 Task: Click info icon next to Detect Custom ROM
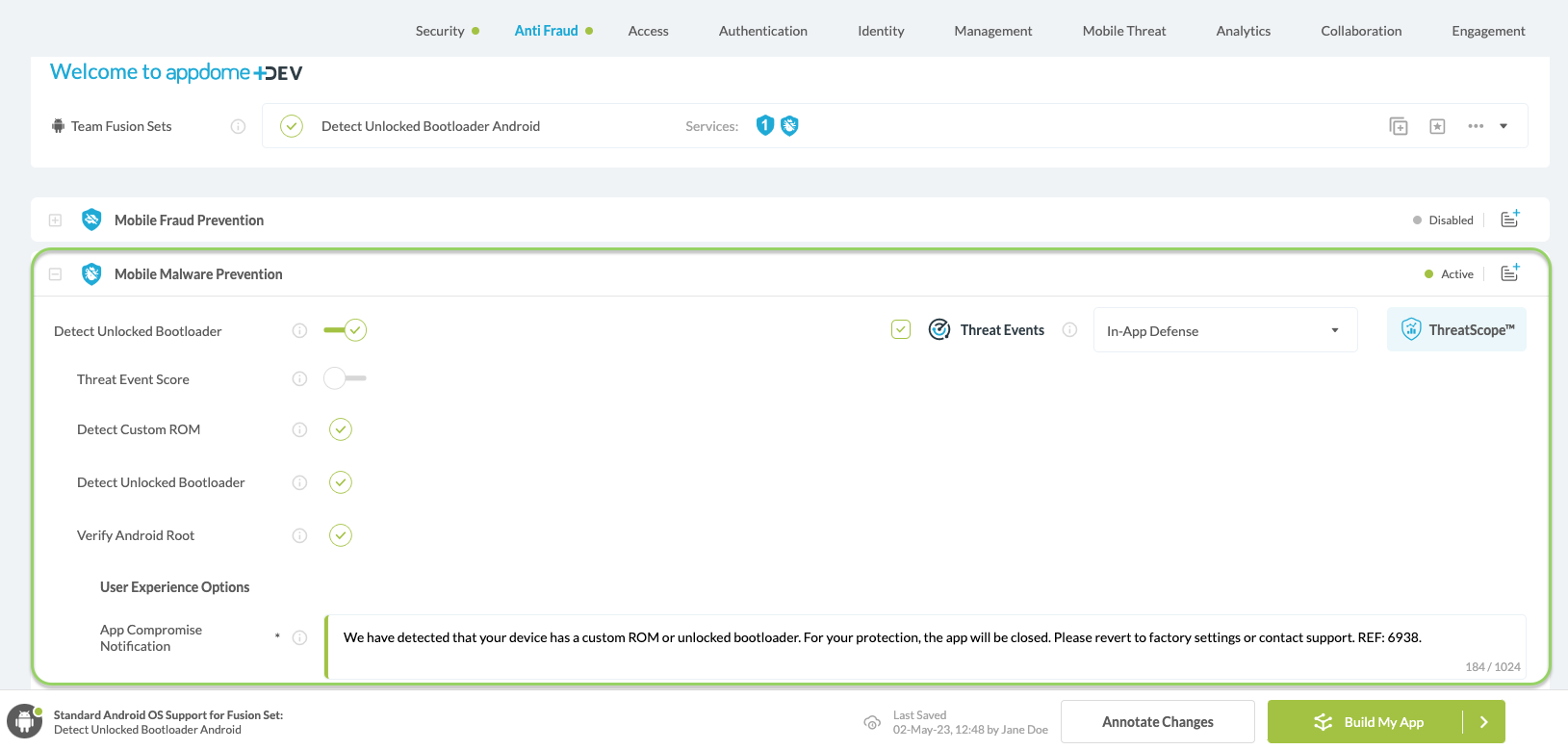(299, 429)
